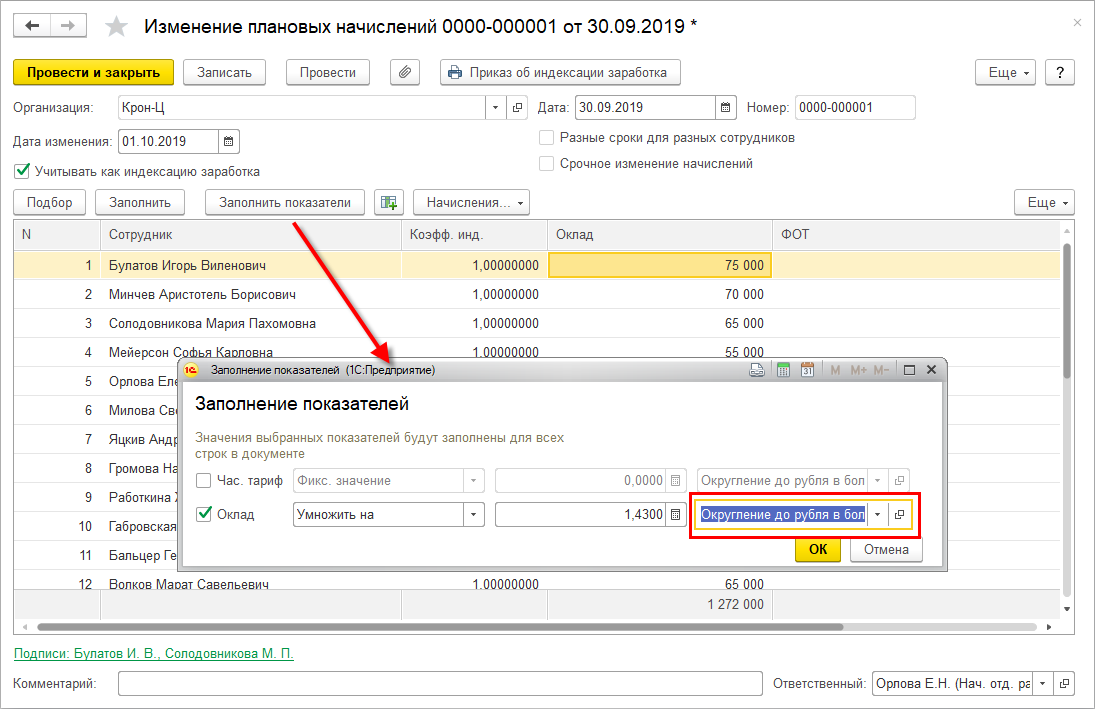
Task: Click the calendar icon in dialog title bar
Action: [807, 370]
